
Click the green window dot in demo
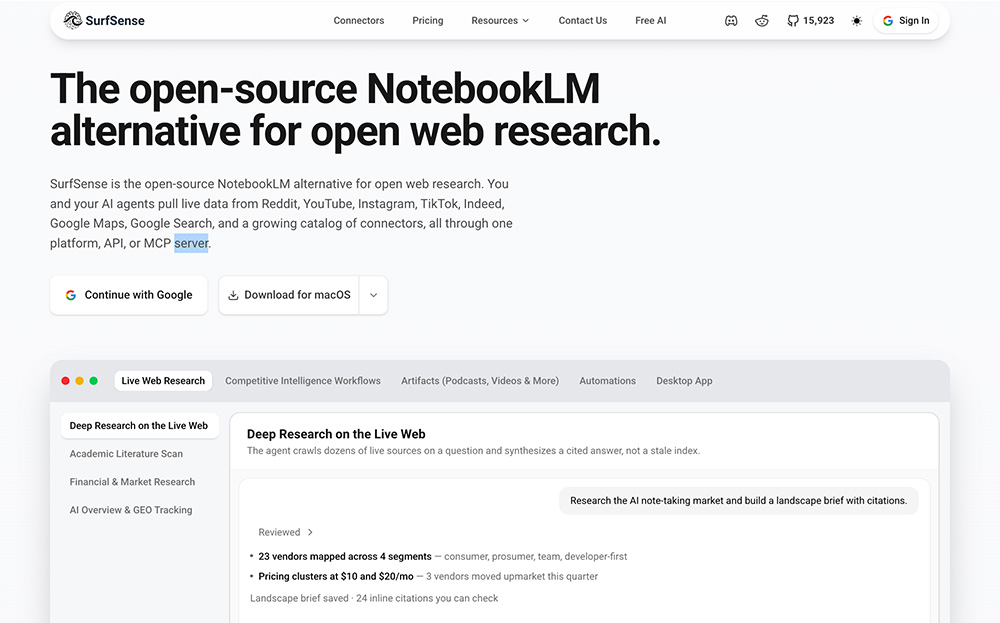93,381
